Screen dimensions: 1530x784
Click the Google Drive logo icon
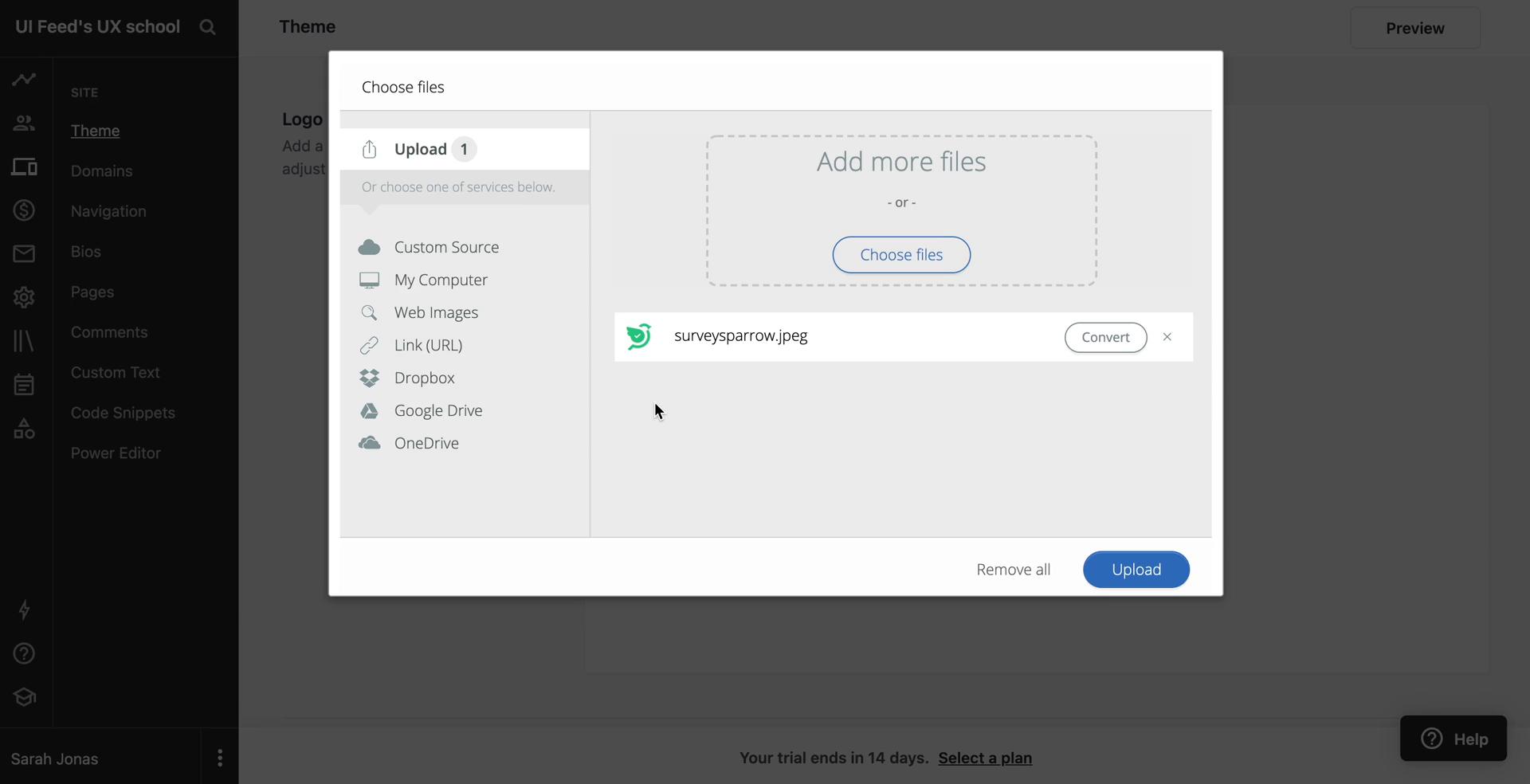point(369,410)
